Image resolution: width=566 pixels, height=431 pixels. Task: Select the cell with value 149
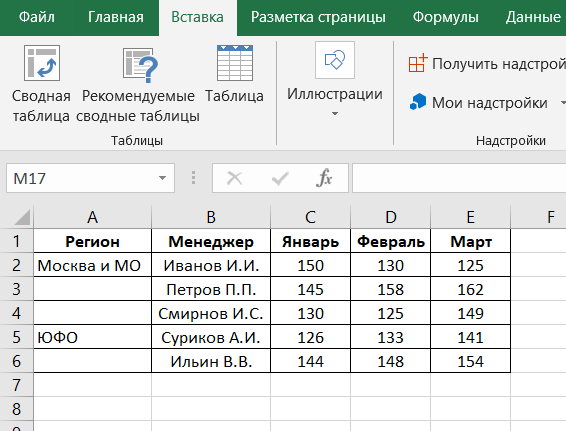[x=470, y=313]
